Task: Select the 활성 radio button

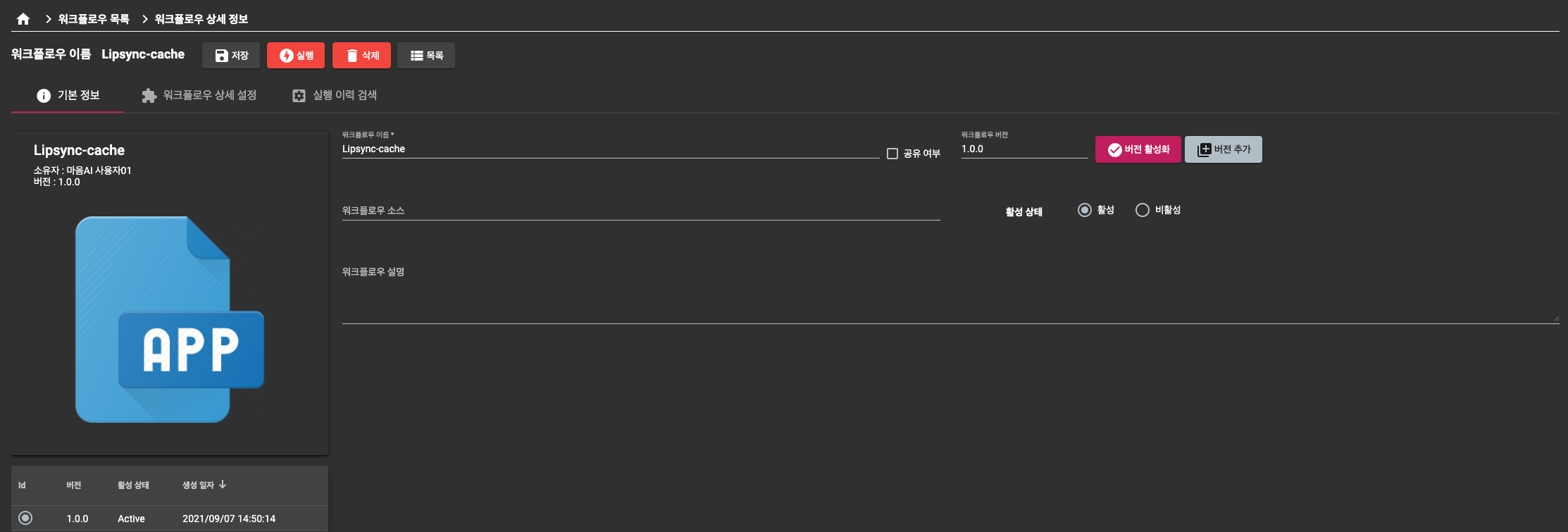Action: 1085,210
